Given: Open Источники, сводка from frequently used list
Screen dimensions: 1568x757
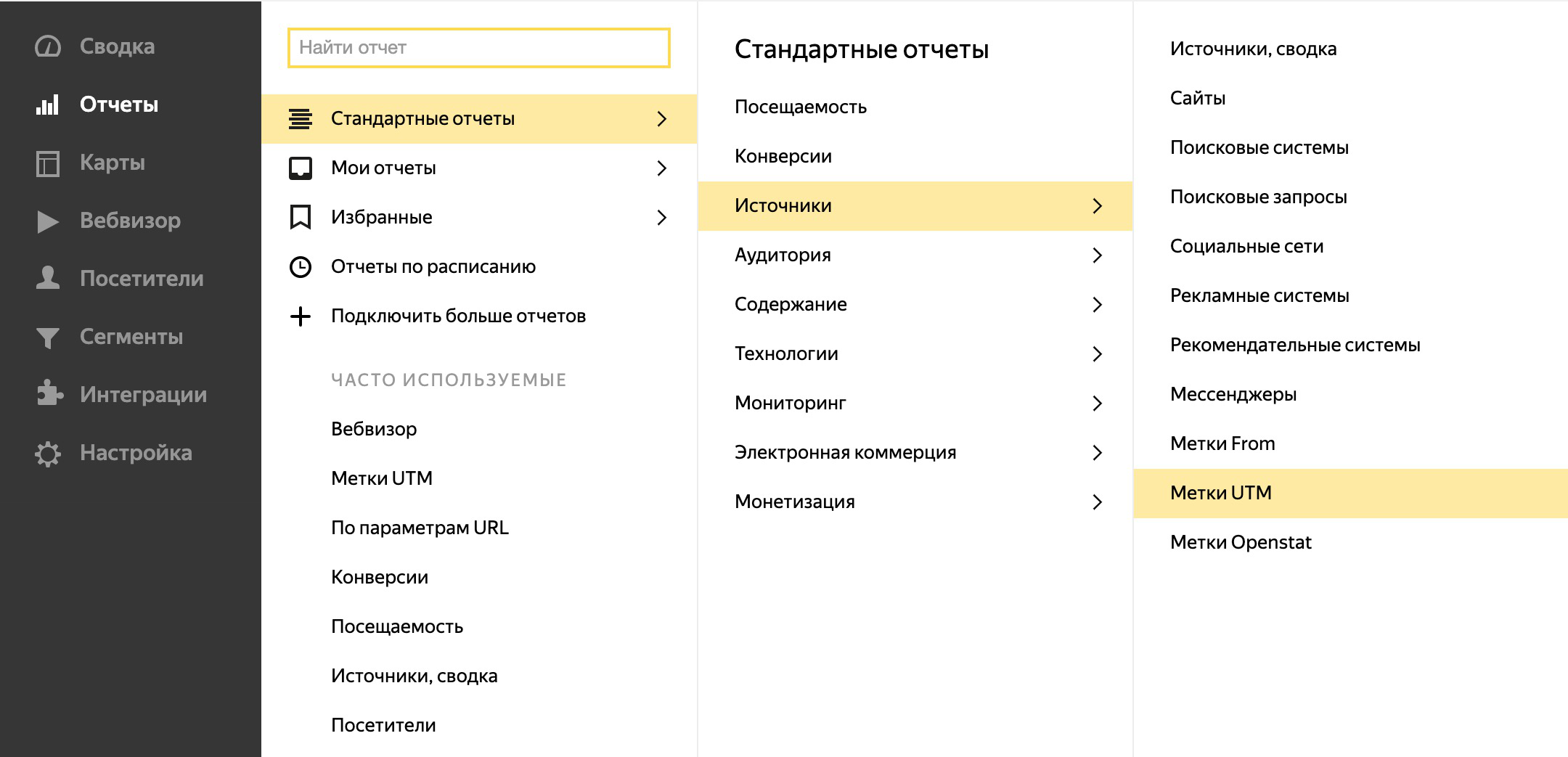Looking at the screenshot, I should [x=414, y=676].
